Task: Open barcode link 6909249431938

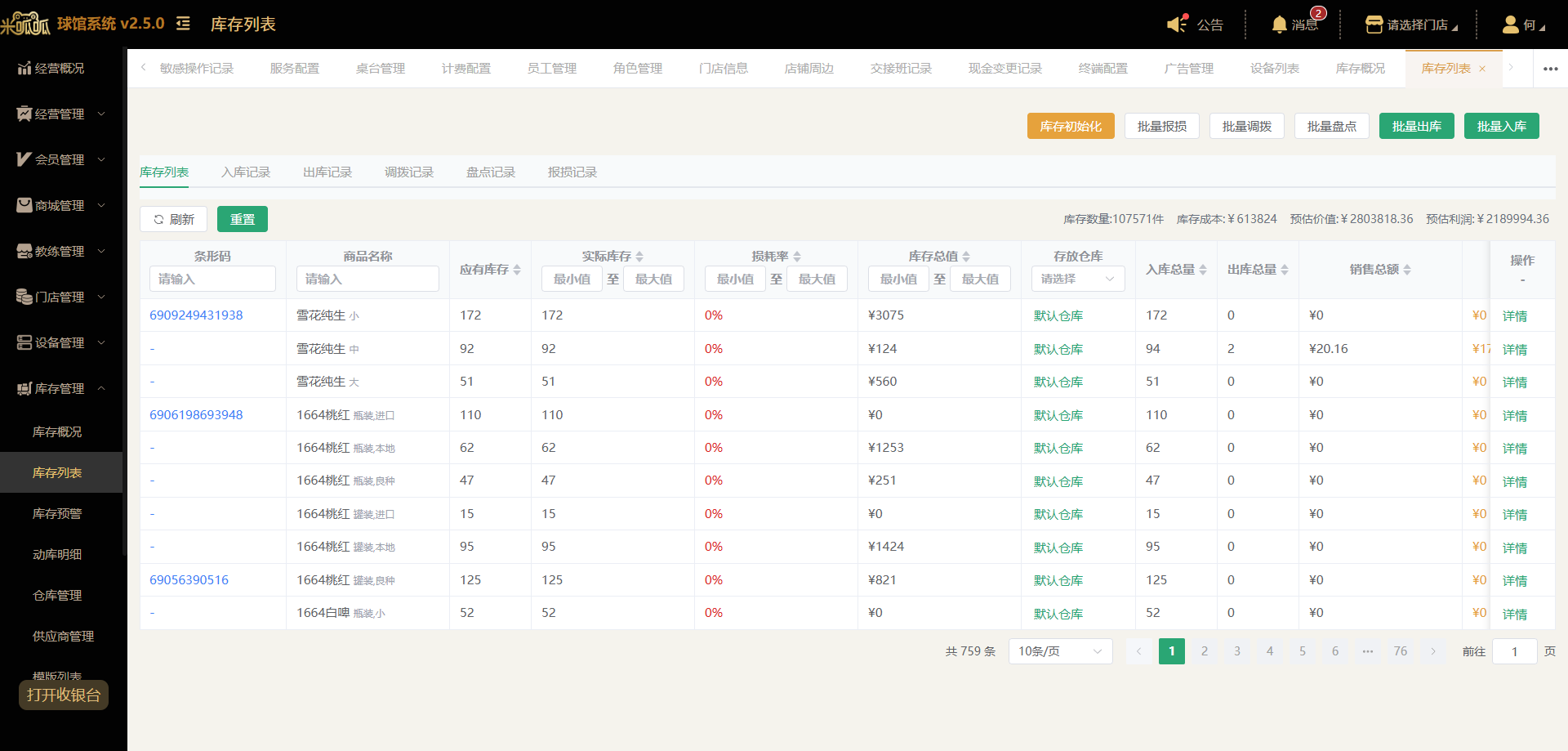Action: (196, 315)
